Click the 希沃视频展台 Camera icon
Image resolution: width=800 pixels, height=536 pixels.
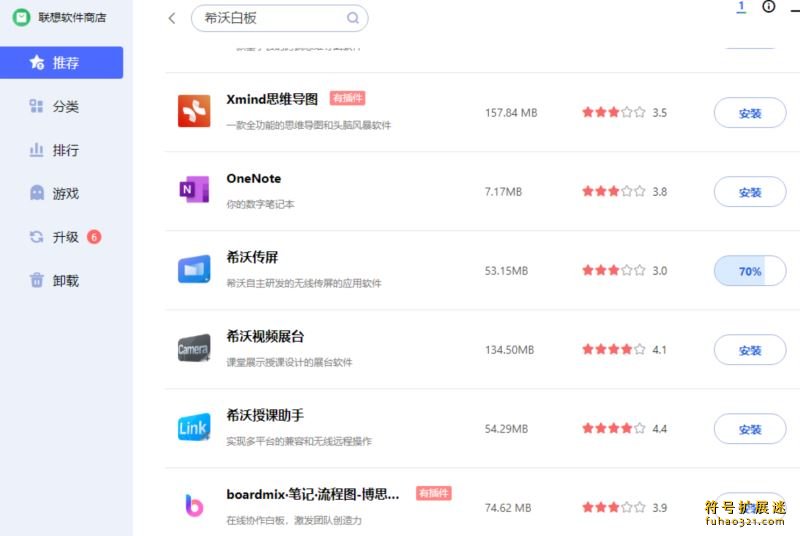coord(194,348)
